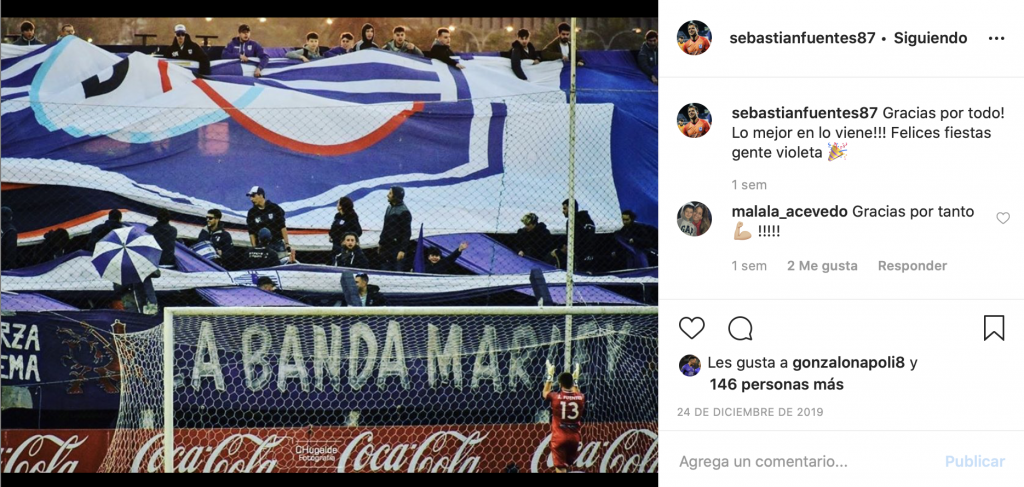The image size is (1024, 487).
Task: Show the list of 146 personas más
Action: (x=776, y=385)
